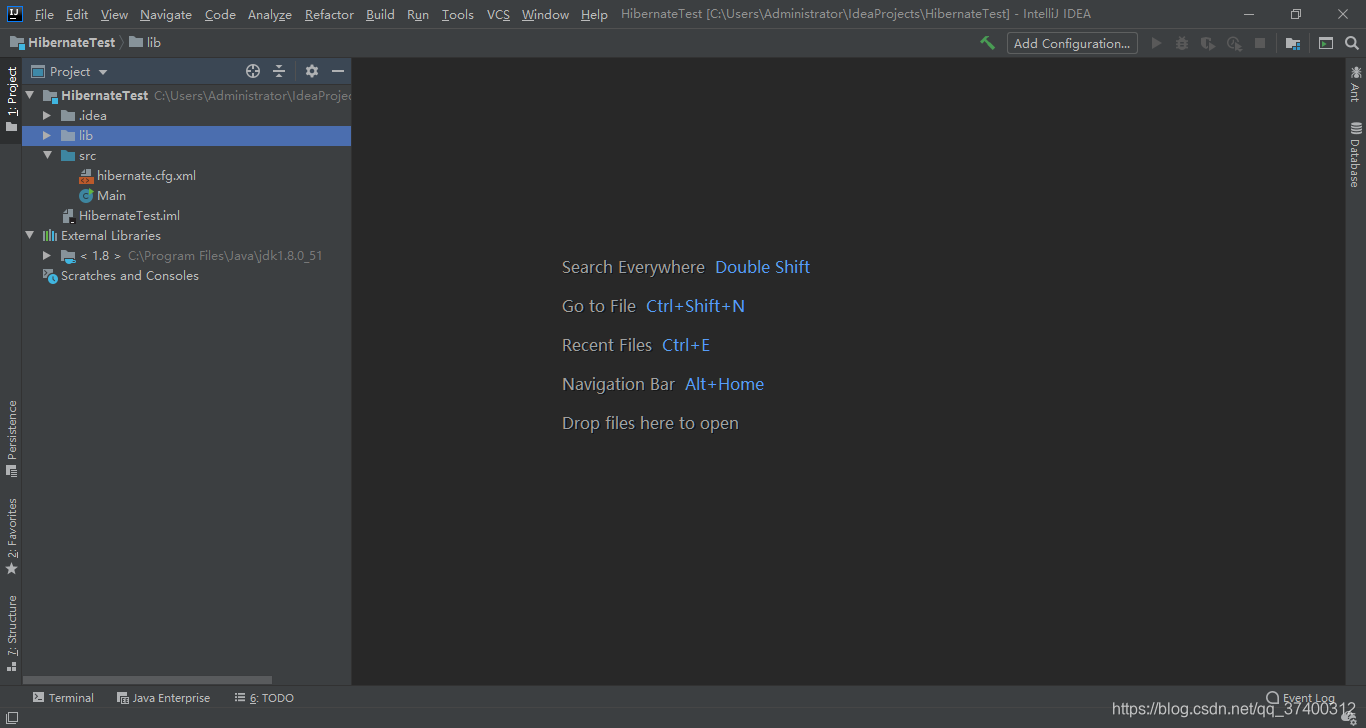Viewport: 1366px width, 728px height.
Task: Expand the .idea folder arrow
Action: point(47,115)
